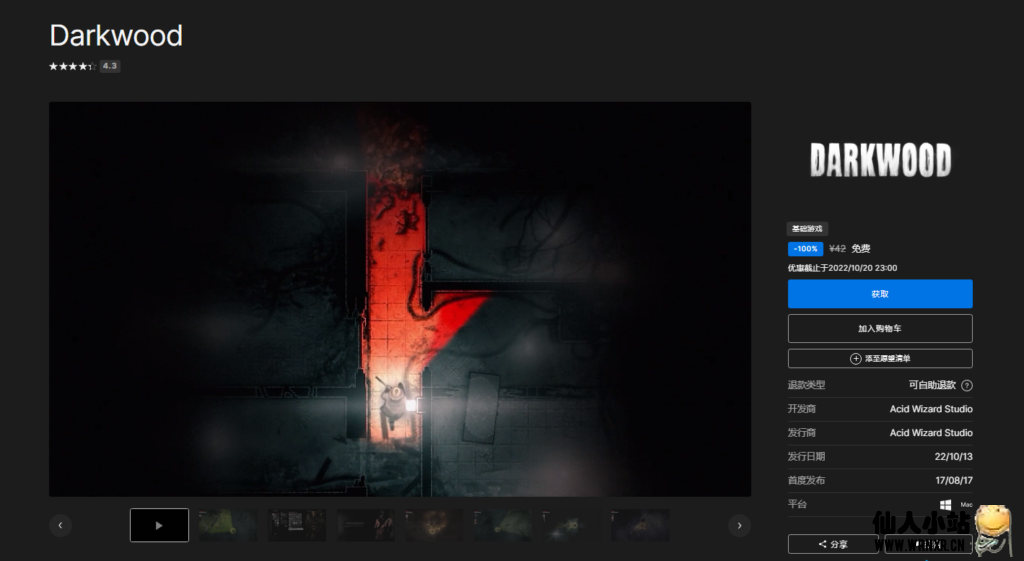Add game to wishlist with 添至愿望清单
1024x561 pixels.
point(880,358)
